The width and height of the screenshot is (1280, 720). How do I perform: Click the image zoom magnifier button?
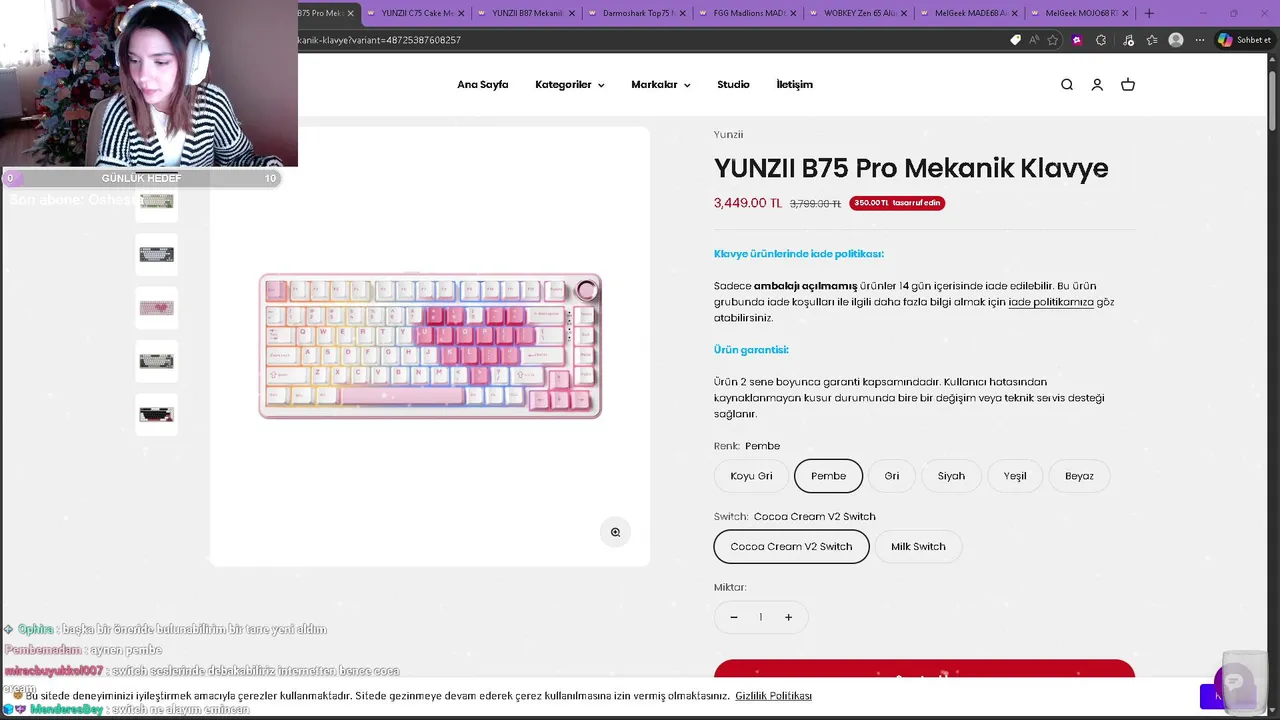tap(615, 532)
